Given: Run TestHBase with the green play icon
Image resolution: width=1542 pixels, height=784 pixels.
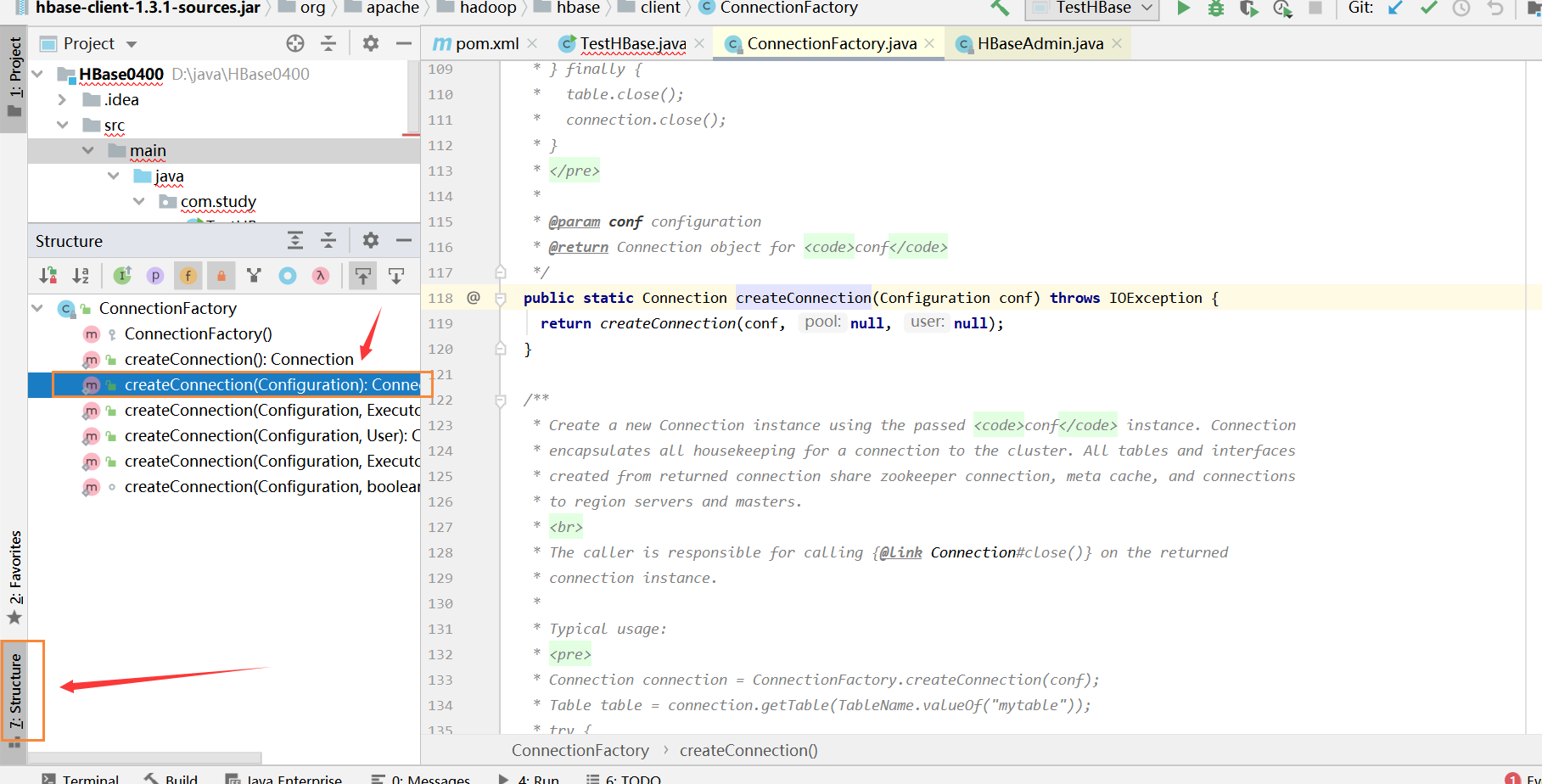Looking at the screenshot, I should 1183,8.
